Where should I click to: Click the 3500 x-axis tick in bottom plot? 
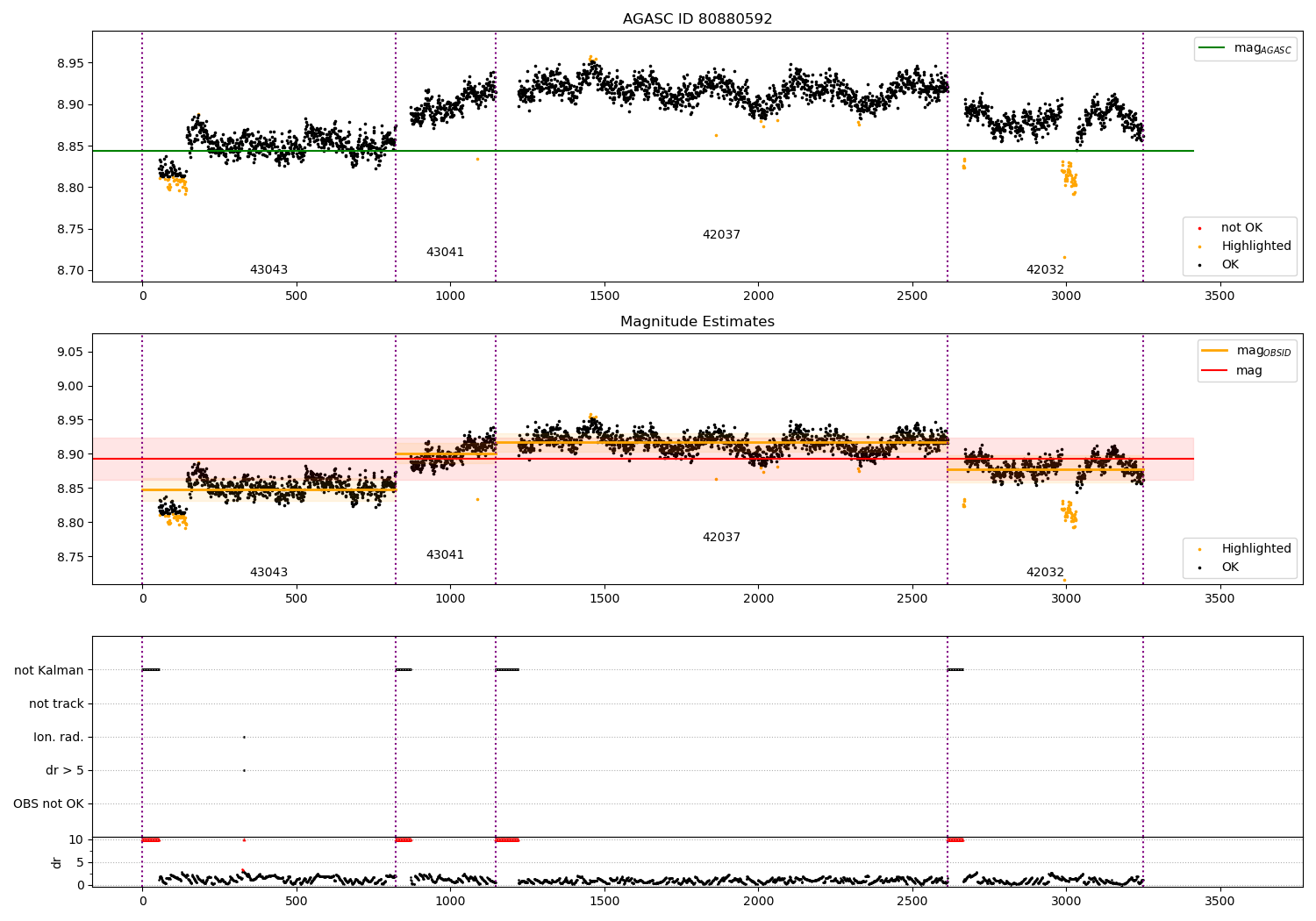[x=1219, y=901]
